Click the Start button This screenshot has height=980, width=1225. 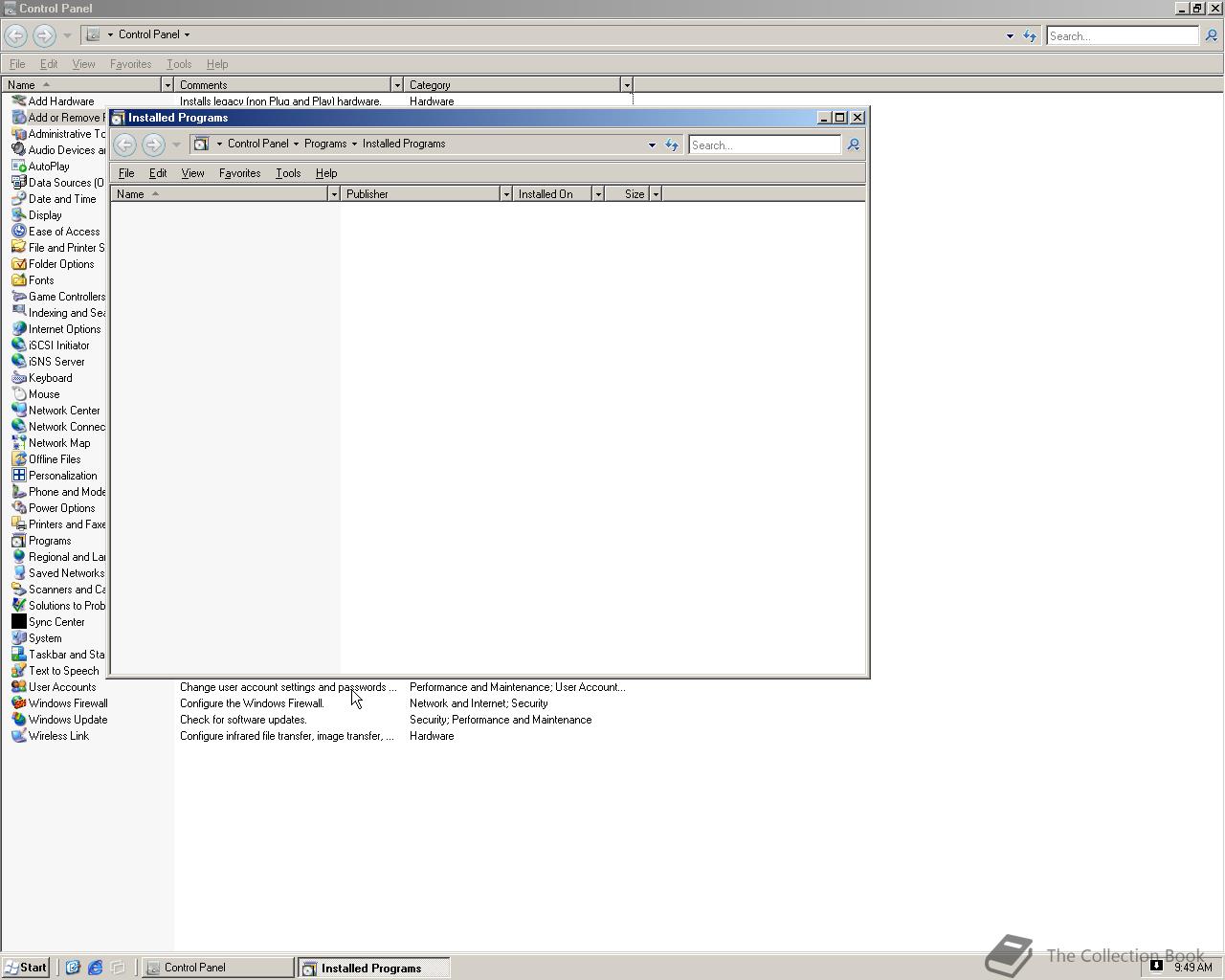click(x=26, y=968)
